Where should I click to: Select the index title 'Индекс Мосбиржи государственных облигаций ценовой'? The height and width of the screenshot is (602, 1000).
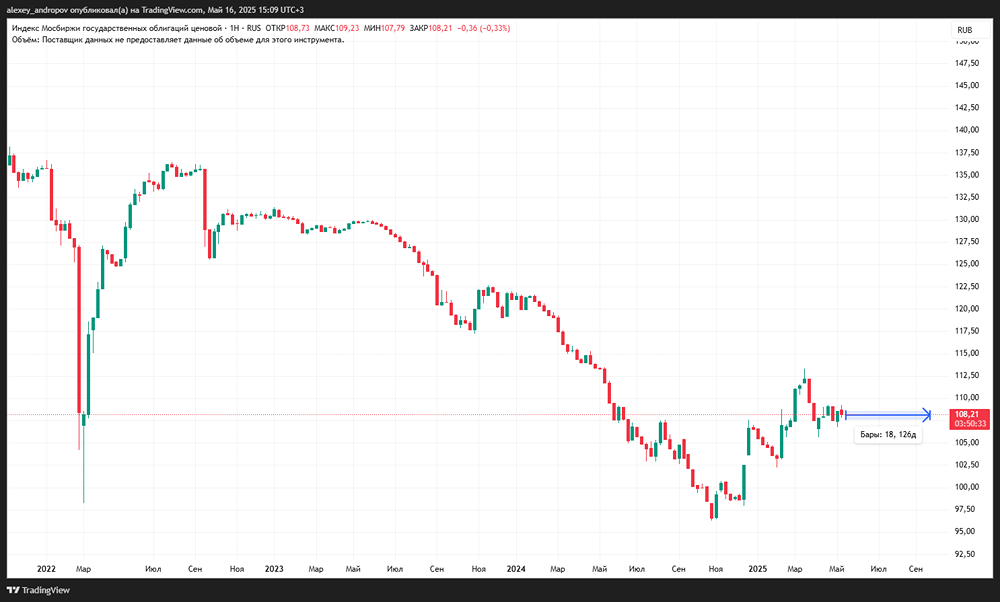117,28
